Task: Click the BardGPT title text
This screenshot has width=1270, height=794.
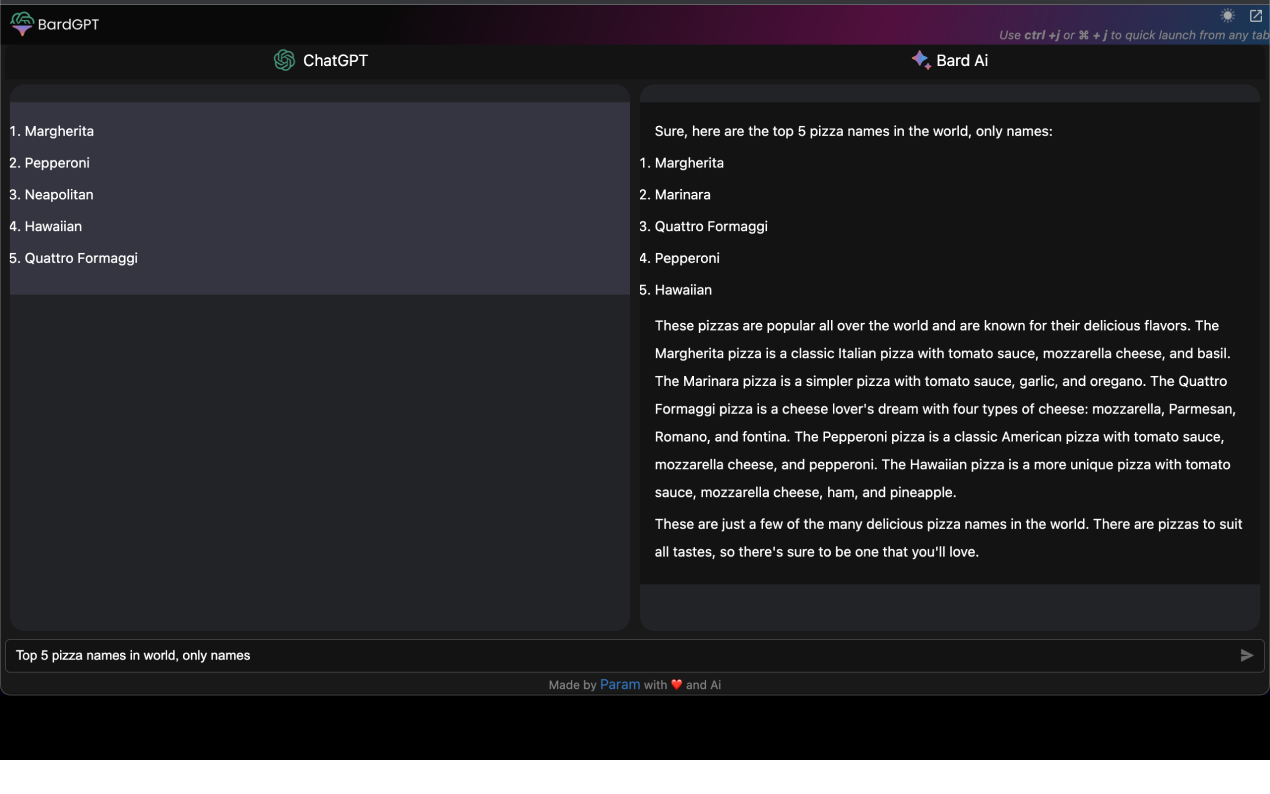Action: coord(69,24)
